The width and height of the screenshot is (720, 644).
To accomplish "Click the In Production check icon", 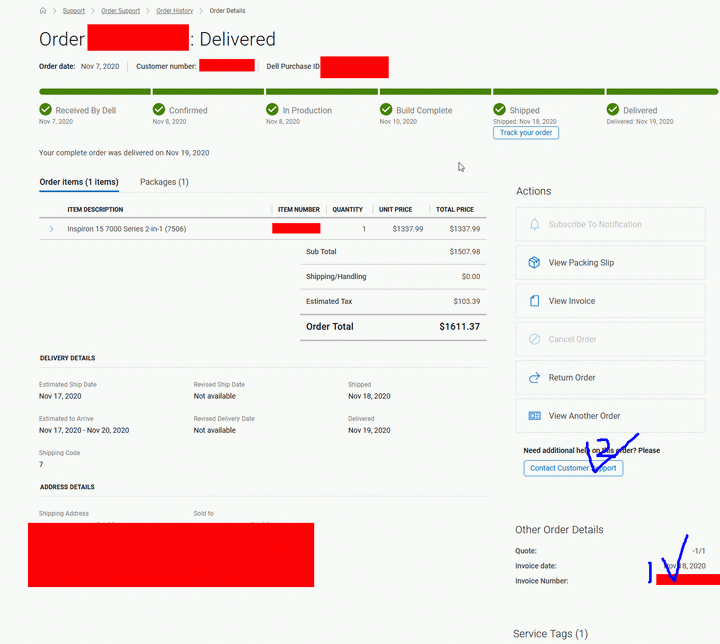I will [272, 109].
